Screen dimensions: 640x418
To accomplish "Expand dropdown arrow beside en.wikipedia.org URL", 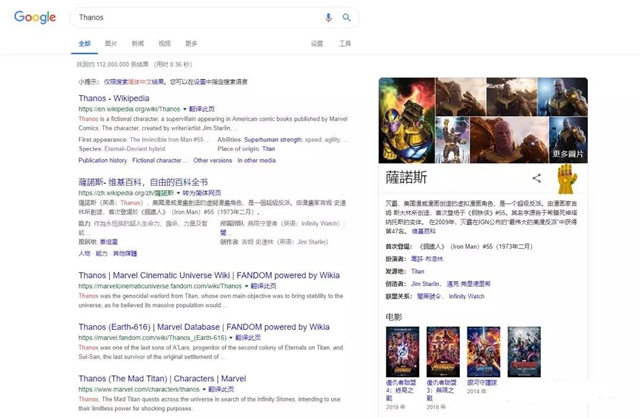I will point(185,109).
